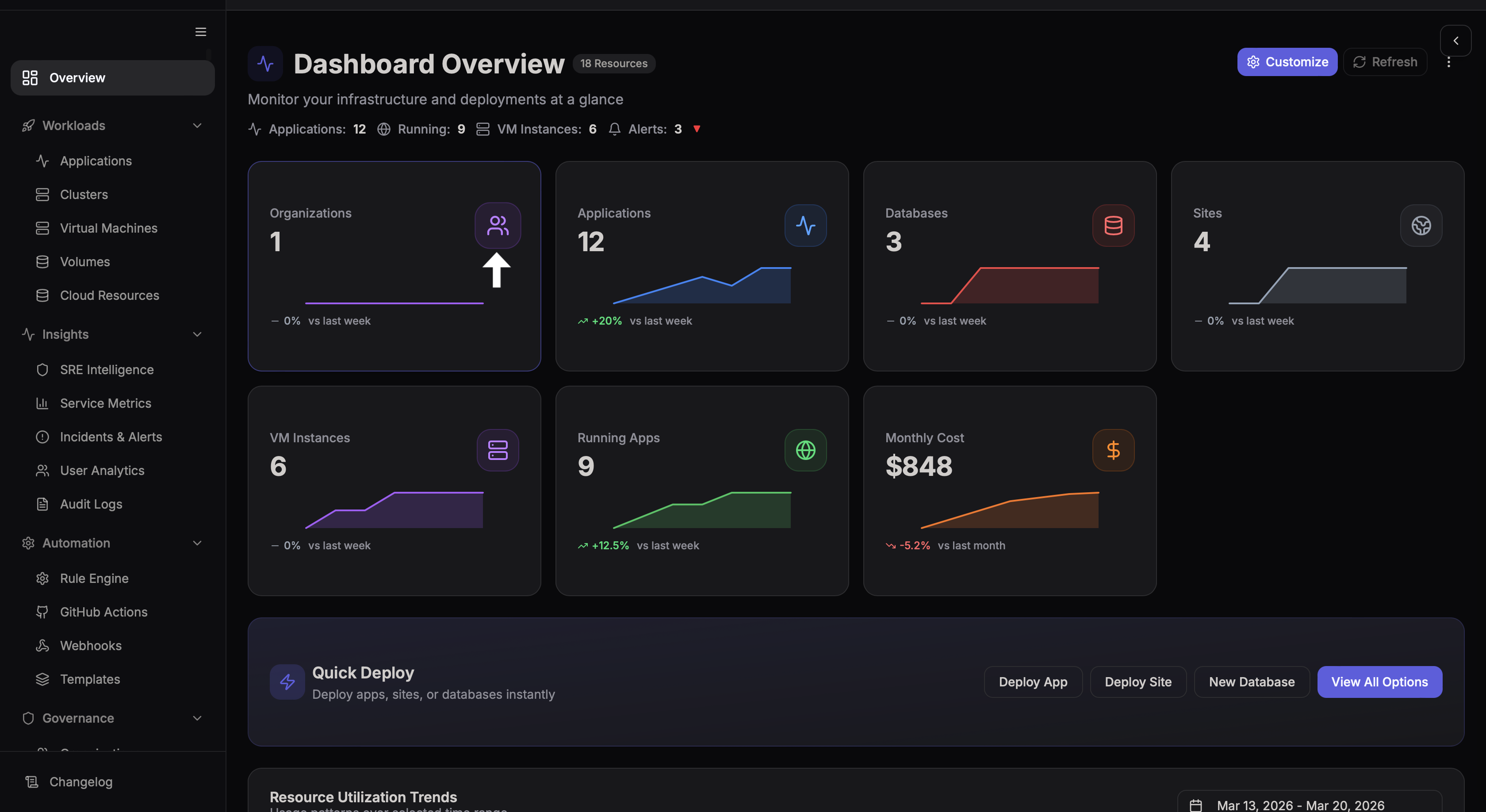Collapse the Insights section chevron
This screenshot has width=1486, height=812.
[197, 334]
